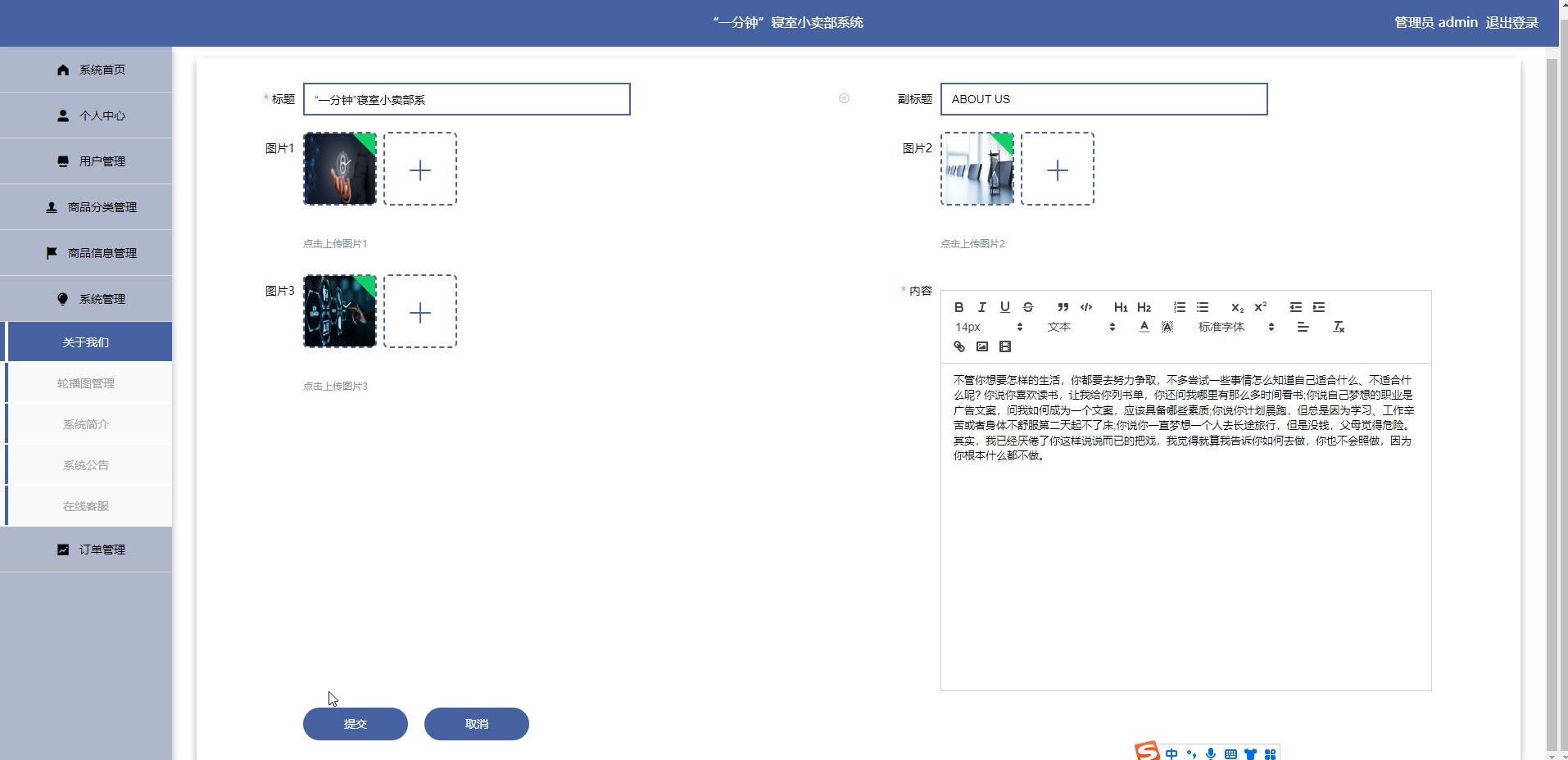Image resolution: width=1568 pixels, height=760 pixels.
Task: Click the 点击上传图片1 hint text
Action: tap(335, 244)
